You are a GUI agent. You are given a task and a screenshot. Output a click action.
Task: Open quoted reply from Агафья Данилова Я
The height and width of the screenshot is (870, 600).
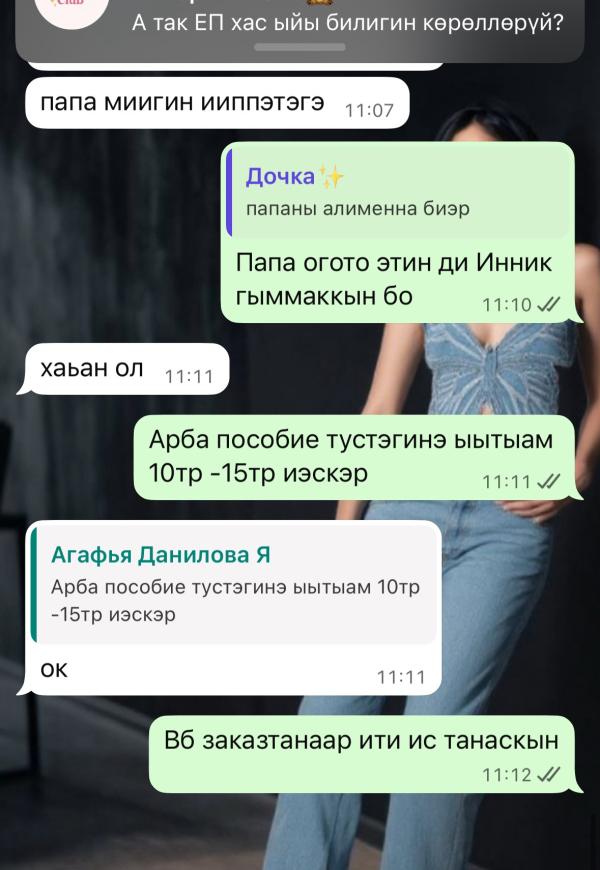[x=234, y=584]
